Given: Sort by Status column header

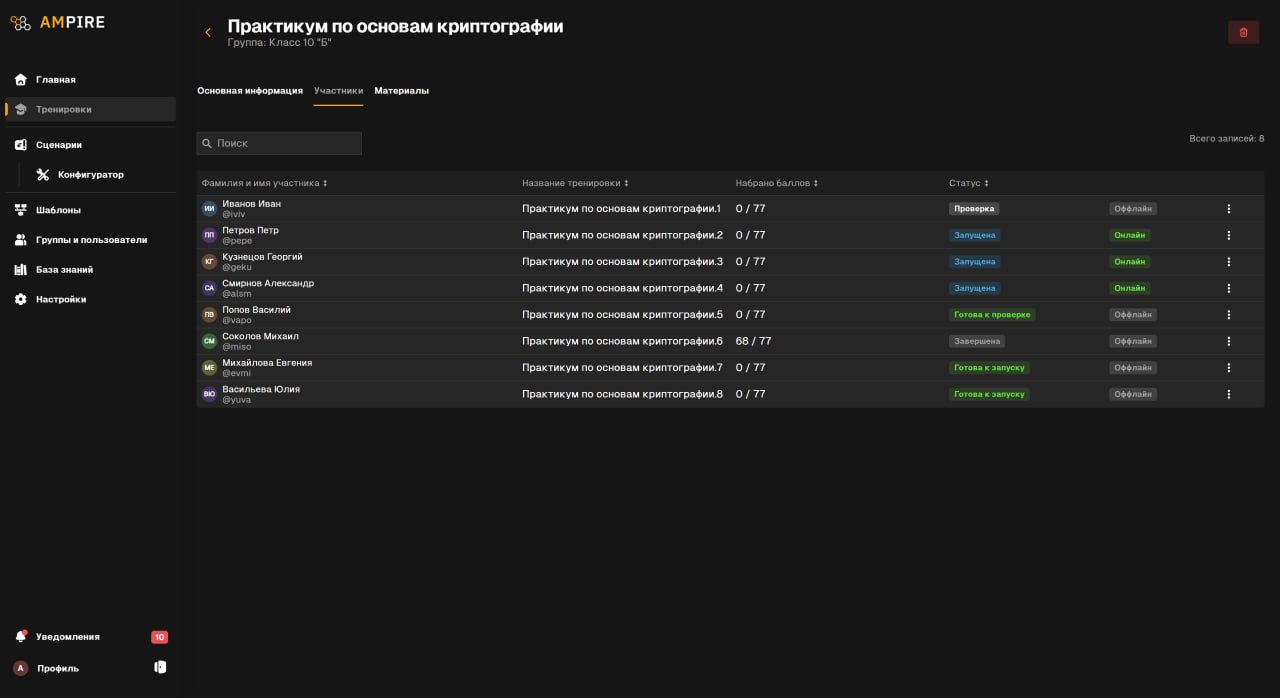Looking at the screenshot, I should point(968,184).
